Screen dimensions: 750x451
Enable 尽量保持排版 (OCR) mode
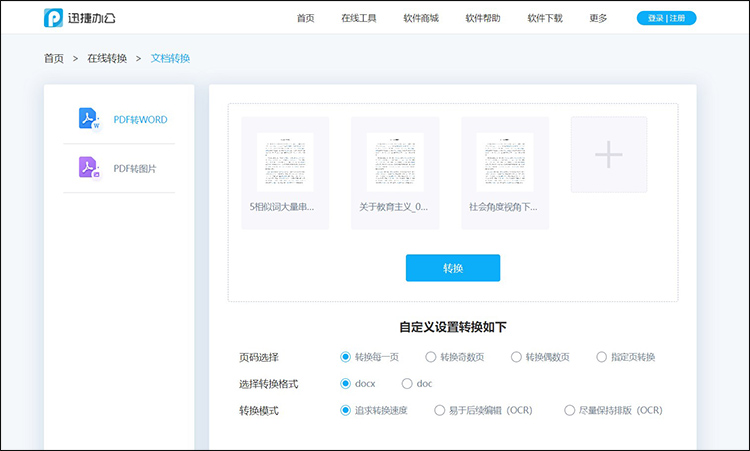tap(570, 410)
